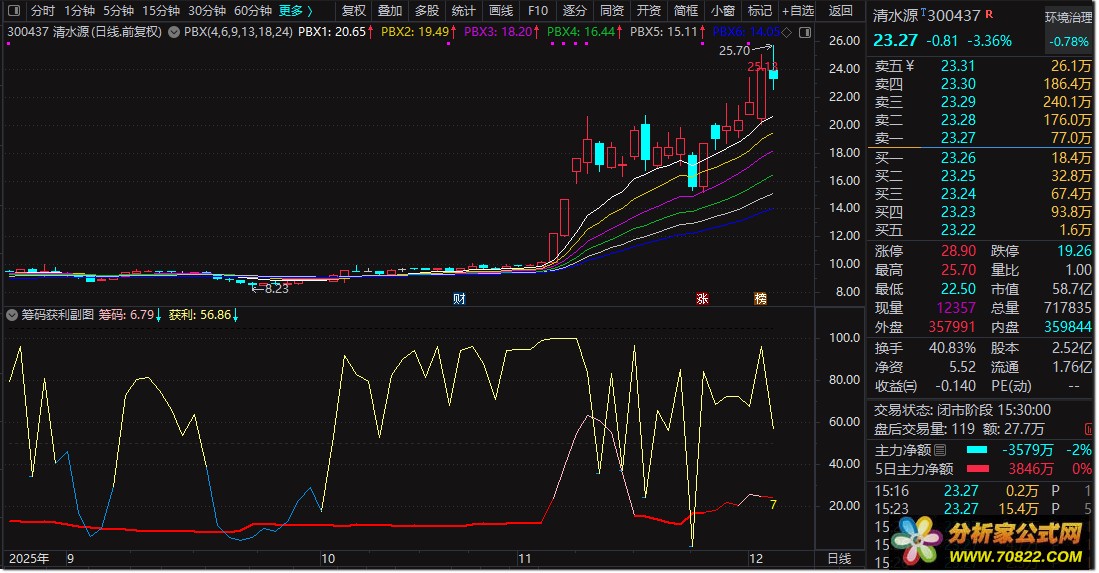Click the PBX1: 20.65 indicator value
The width and height of the screenshot is (1099, 573).
[x=332, y=32]
